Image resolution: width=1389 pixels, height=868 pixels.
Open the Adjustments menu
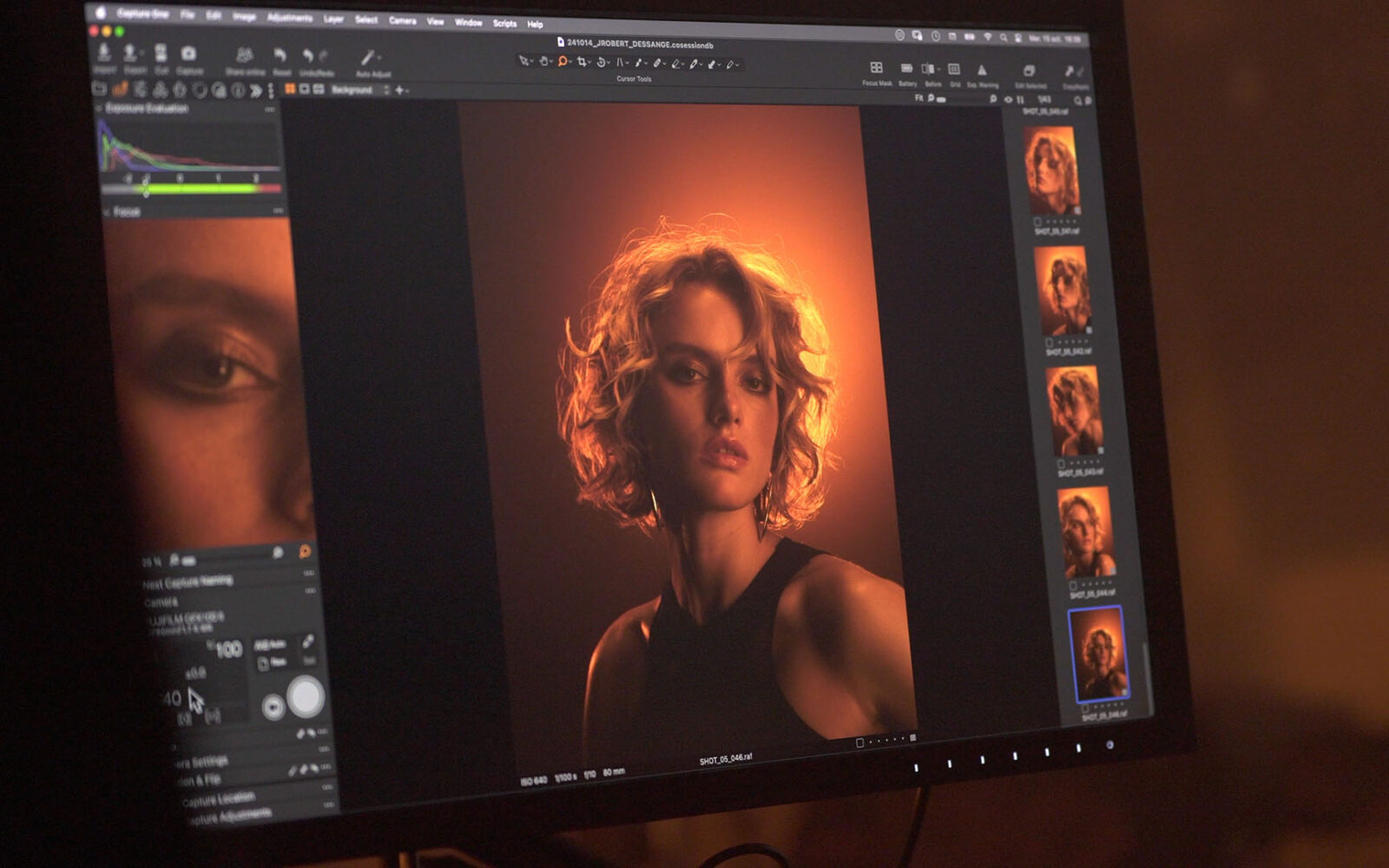coord(289,17)
